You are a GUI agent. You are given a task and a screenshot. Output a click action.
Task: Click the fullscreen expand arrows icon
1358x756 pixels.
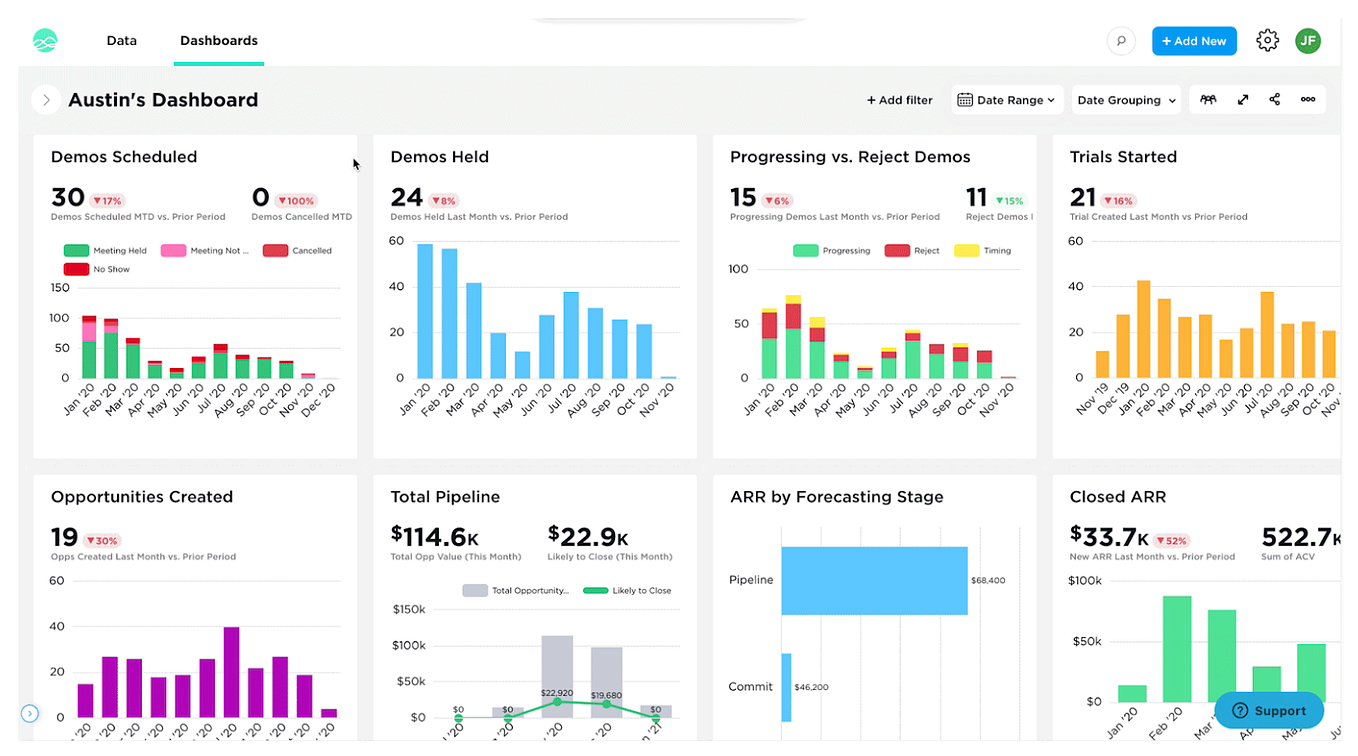coord(1242,99)
